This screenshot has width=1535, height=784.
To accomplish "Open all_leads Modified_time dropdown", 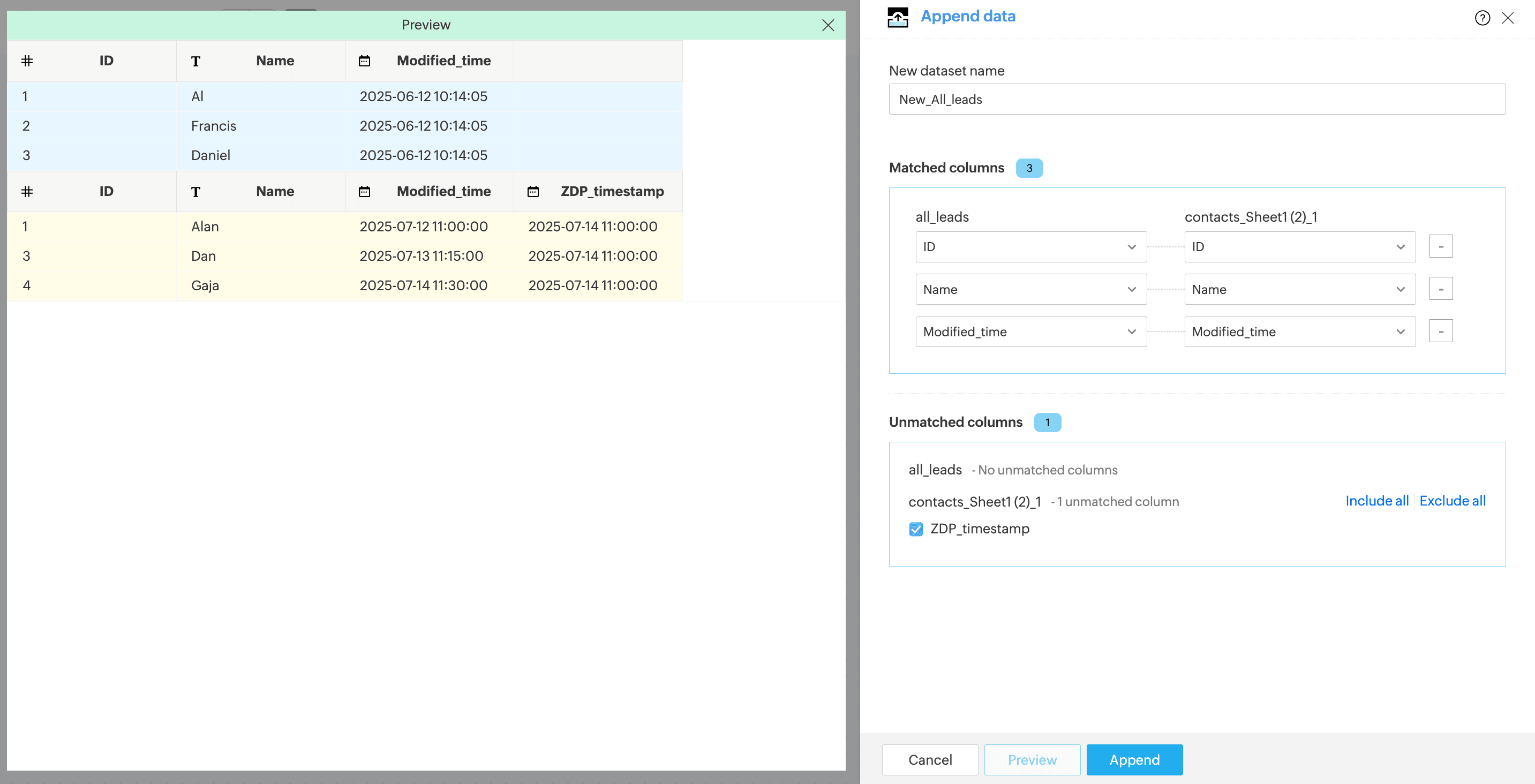I will (x=1030, y=331).
